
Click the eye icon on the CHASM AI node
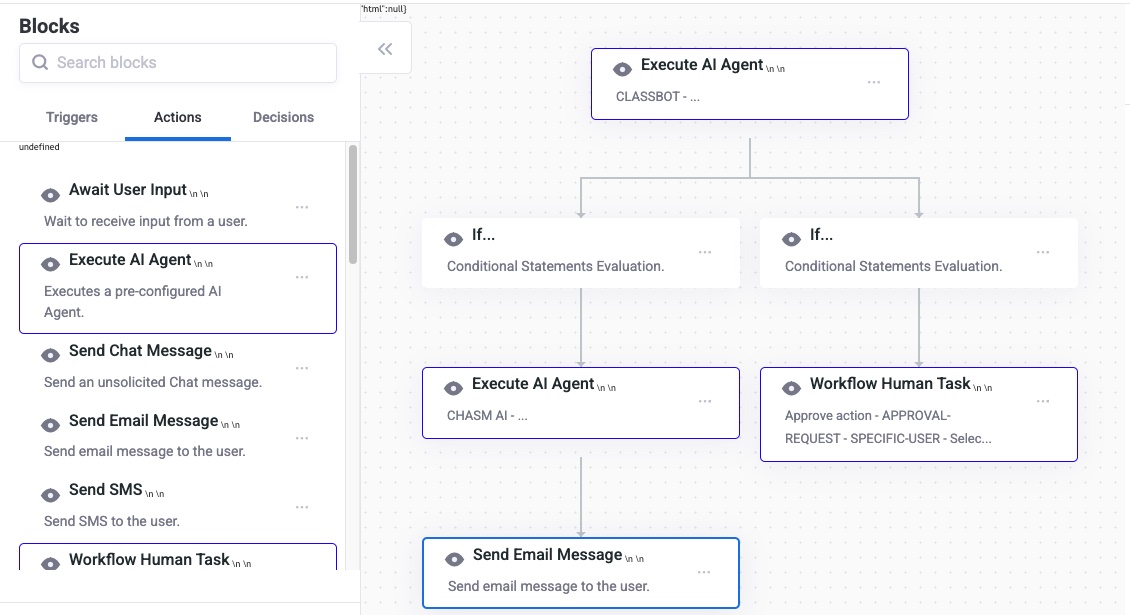click(453, 389)
